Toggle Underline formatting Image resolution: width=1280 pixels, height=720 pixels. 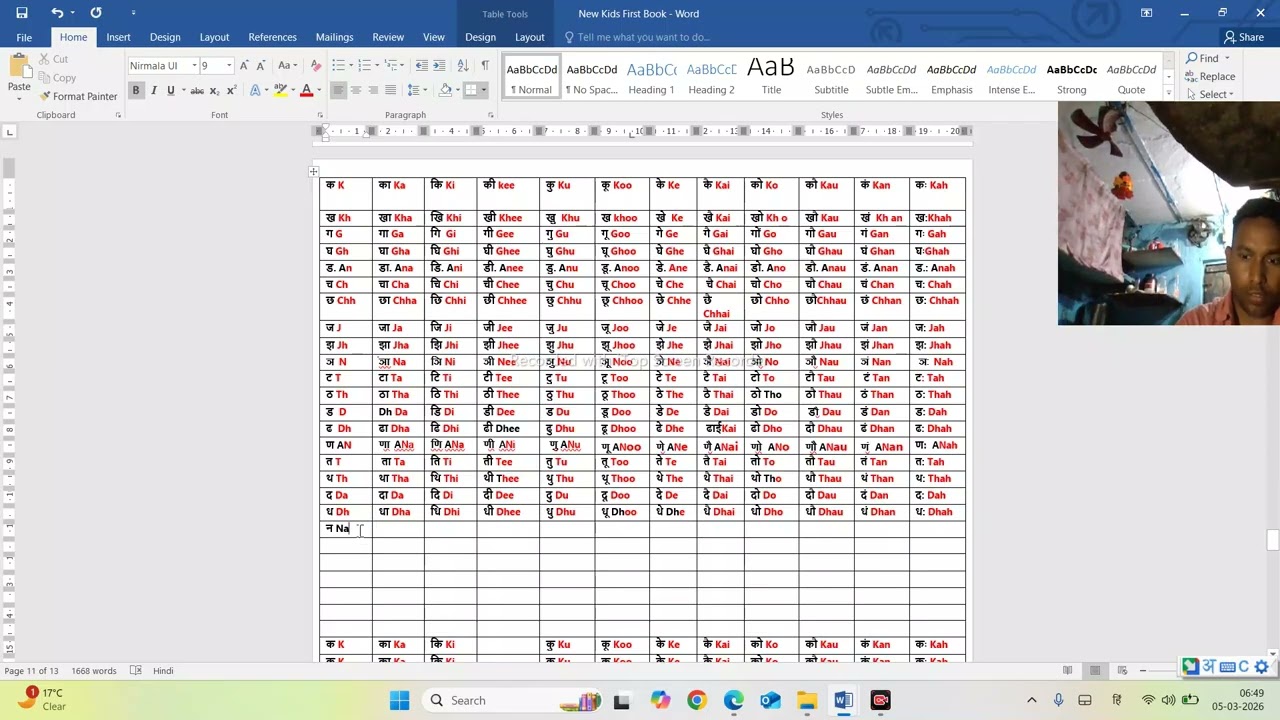point(170,90)
